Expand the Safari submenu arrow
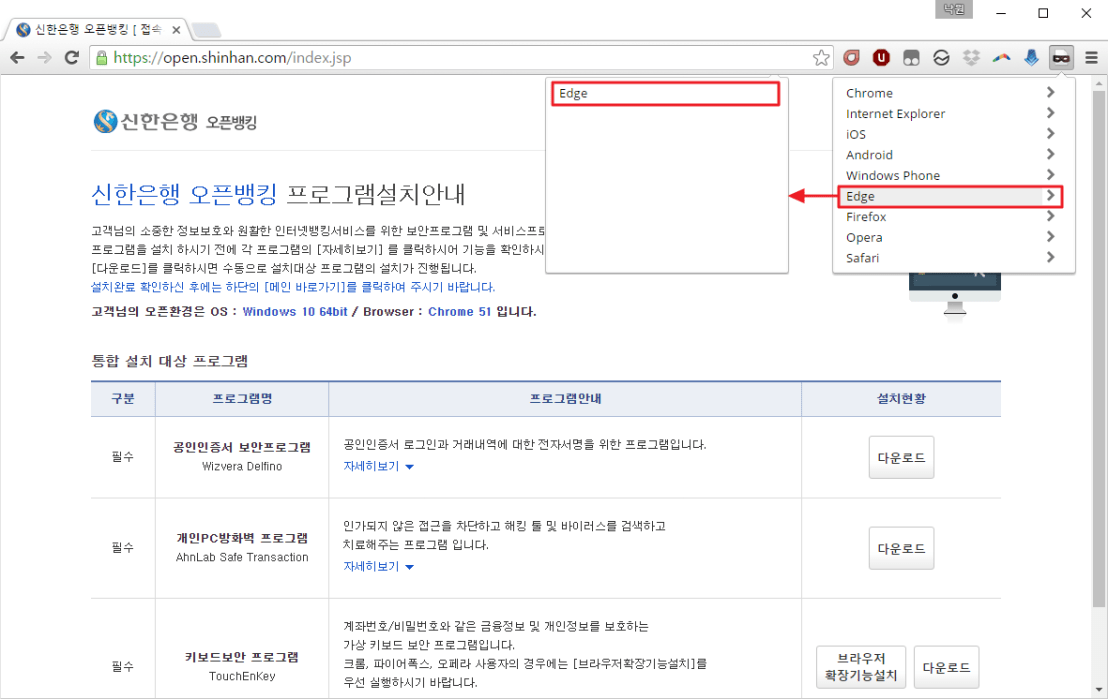 (1050, 257)
